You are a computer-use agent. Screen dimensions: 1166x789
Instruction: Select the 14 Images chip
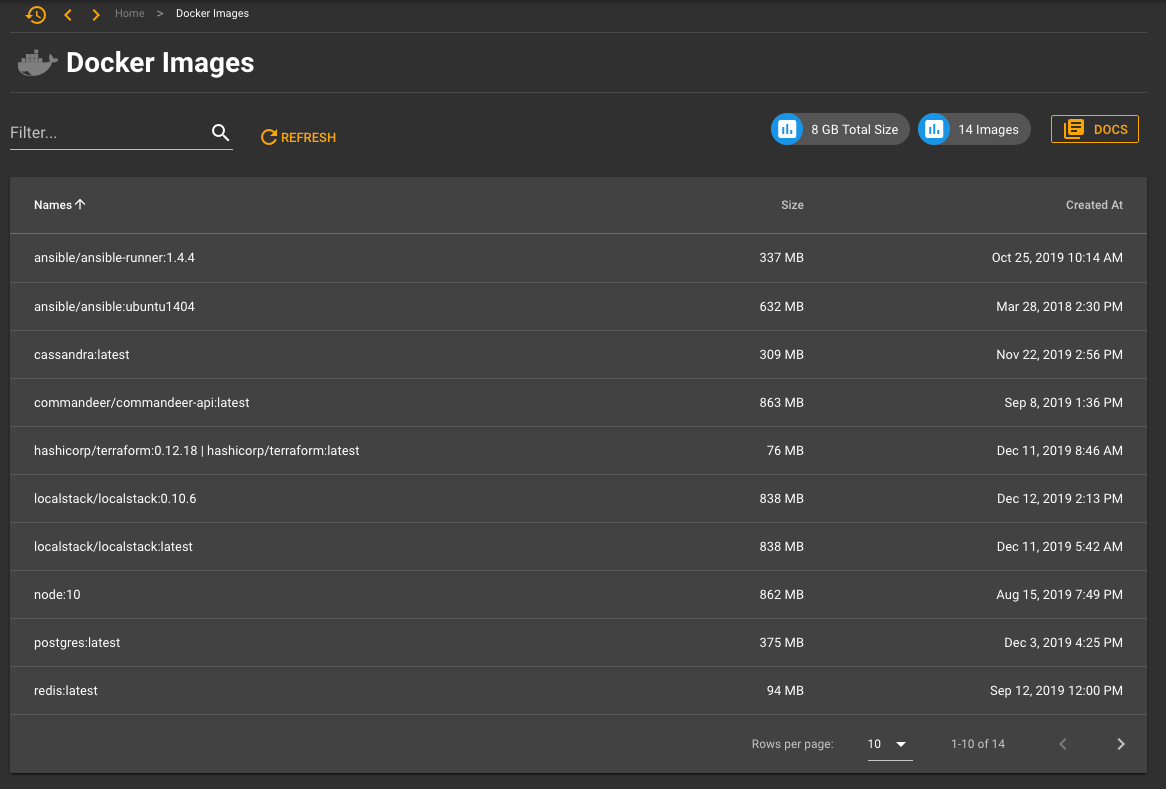click(x=974, y=129)
